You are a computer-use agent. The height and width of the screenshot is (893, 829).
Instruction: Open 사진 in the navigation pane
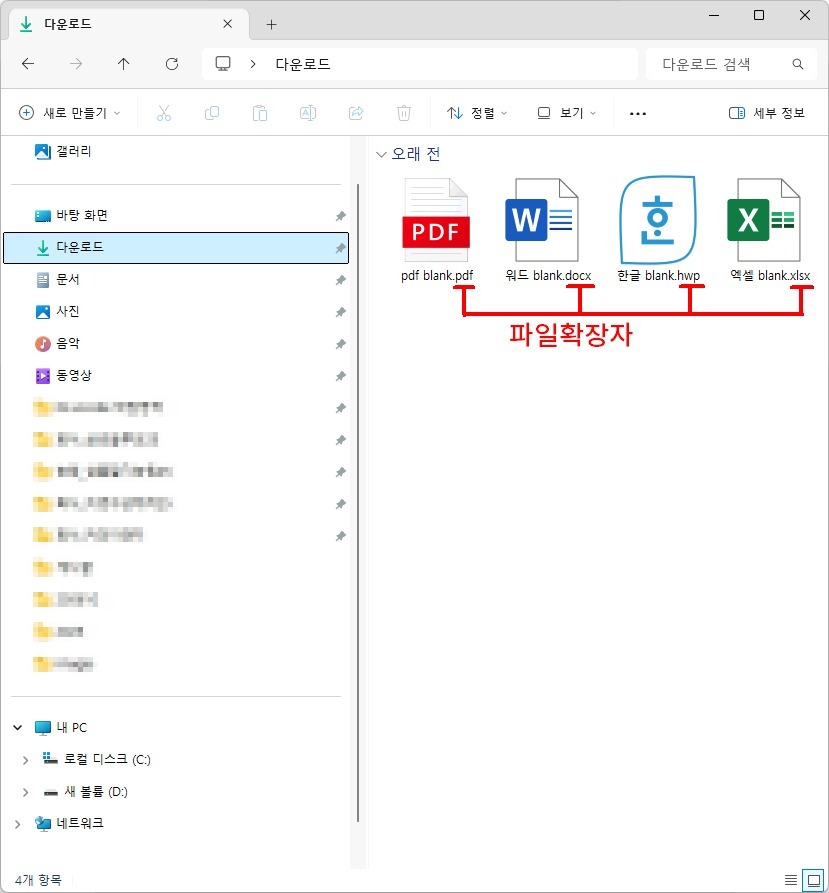[x=58, y=312]
